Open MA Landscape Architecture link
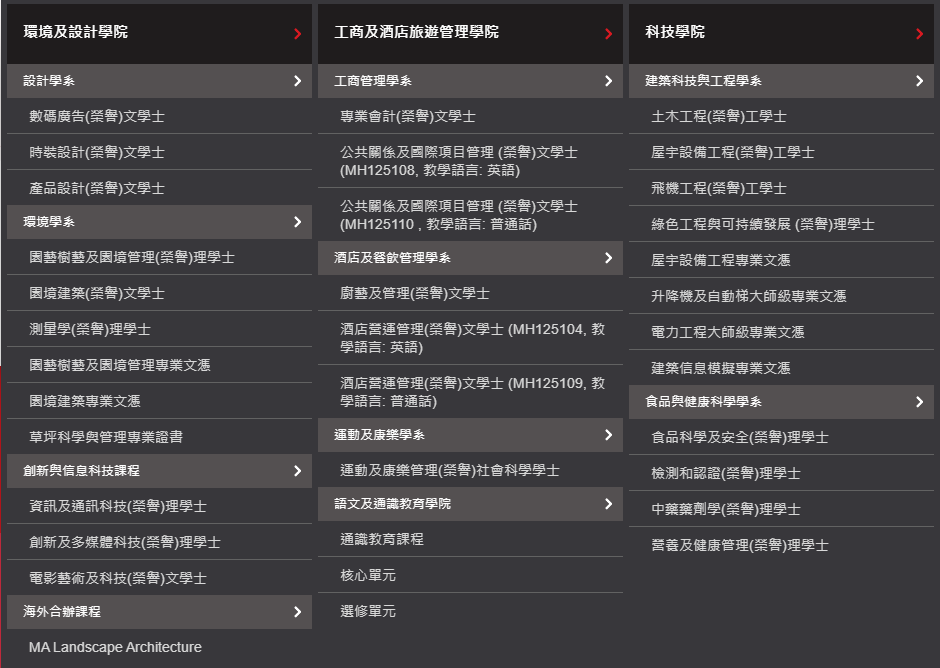Screen dimensions: 940x668 [115, 647]
